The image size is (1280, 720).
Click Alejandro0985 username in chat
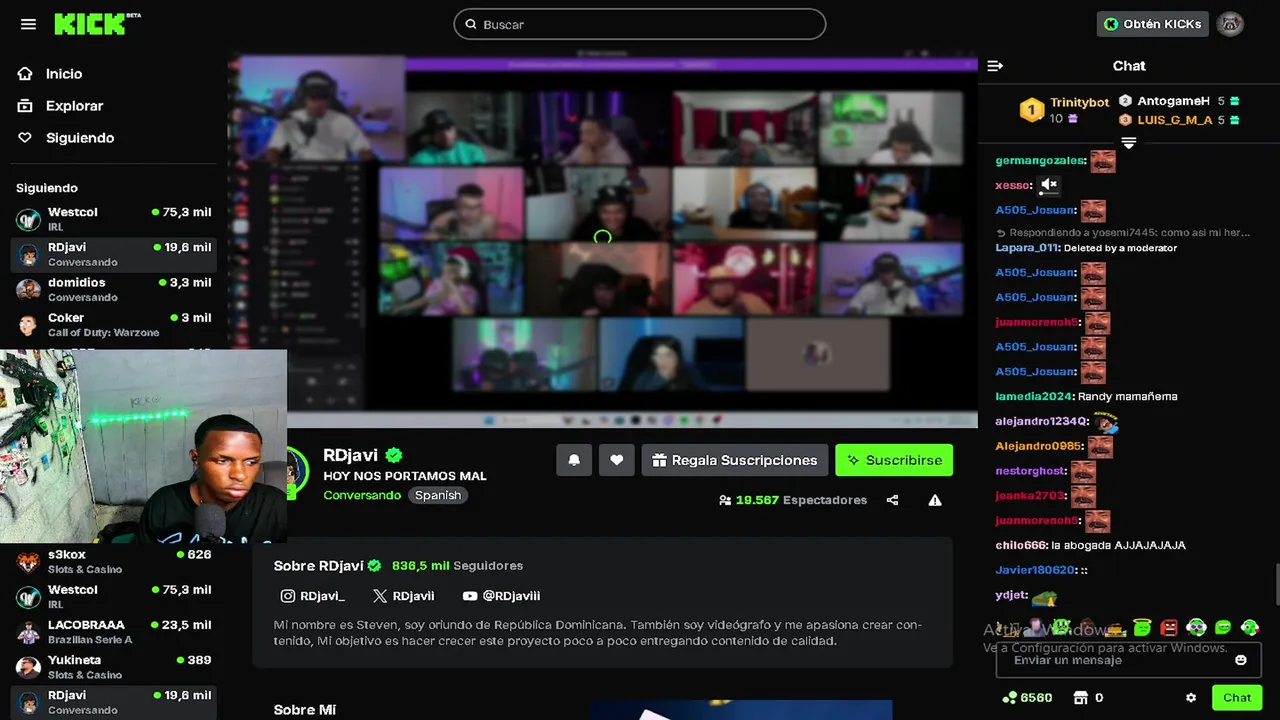(1040, 446)
